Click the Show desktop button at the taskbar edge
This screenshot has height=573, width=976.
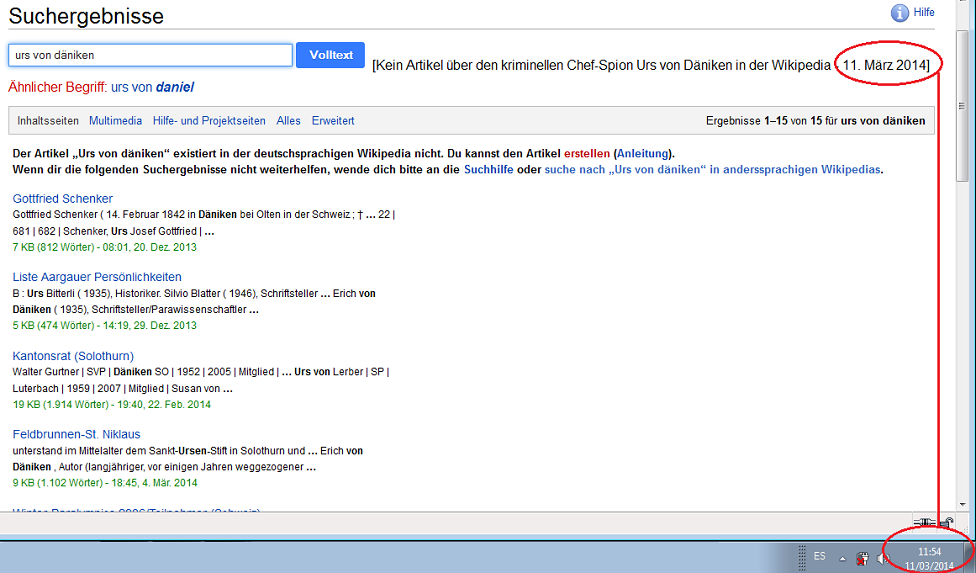click(972, 558)
